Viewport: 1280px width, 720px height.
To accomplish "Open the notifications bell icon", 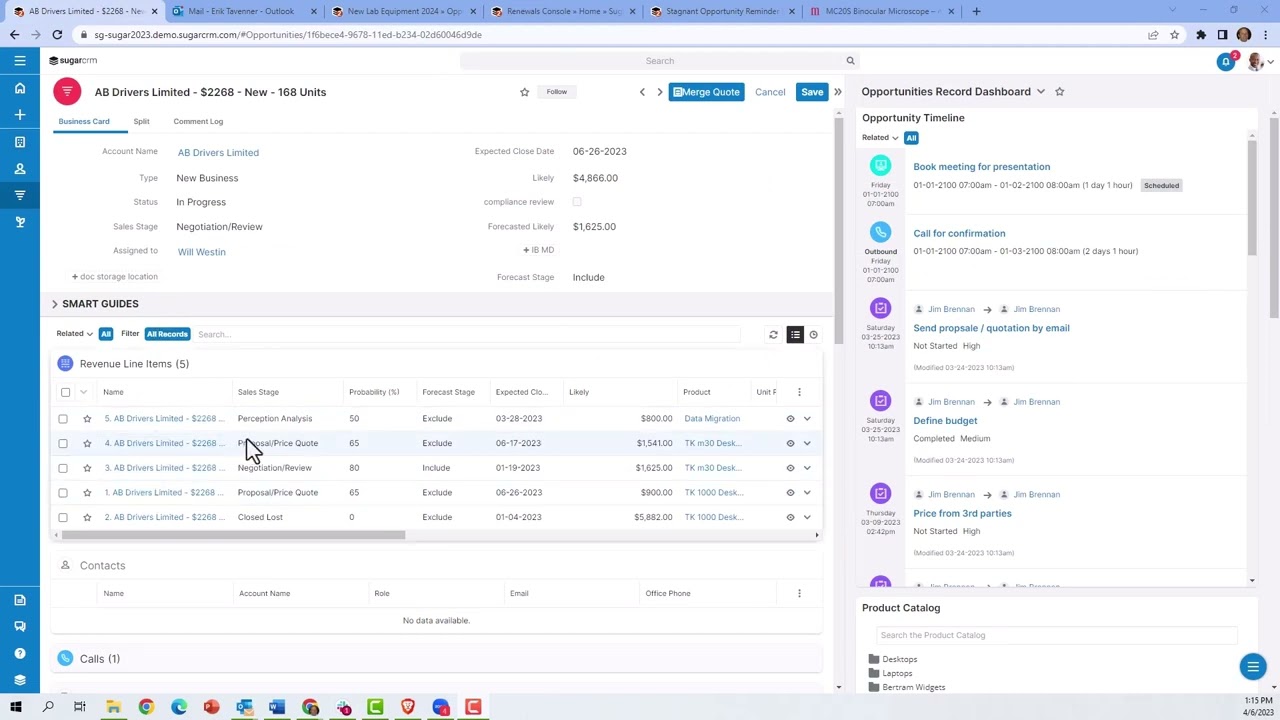I will click(1226, 62).
